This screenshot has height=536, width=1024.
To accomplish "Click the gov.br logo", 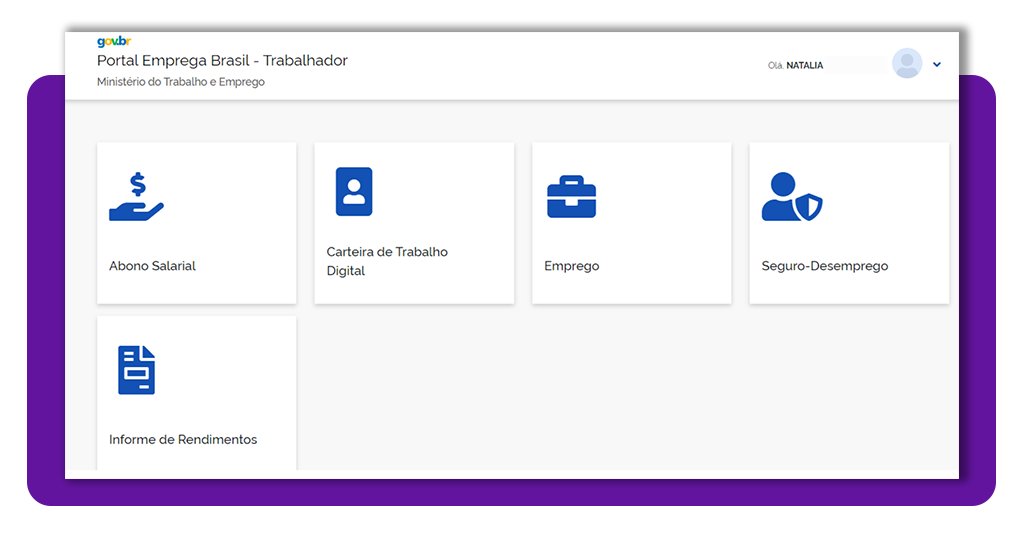I will pos(114,42).
